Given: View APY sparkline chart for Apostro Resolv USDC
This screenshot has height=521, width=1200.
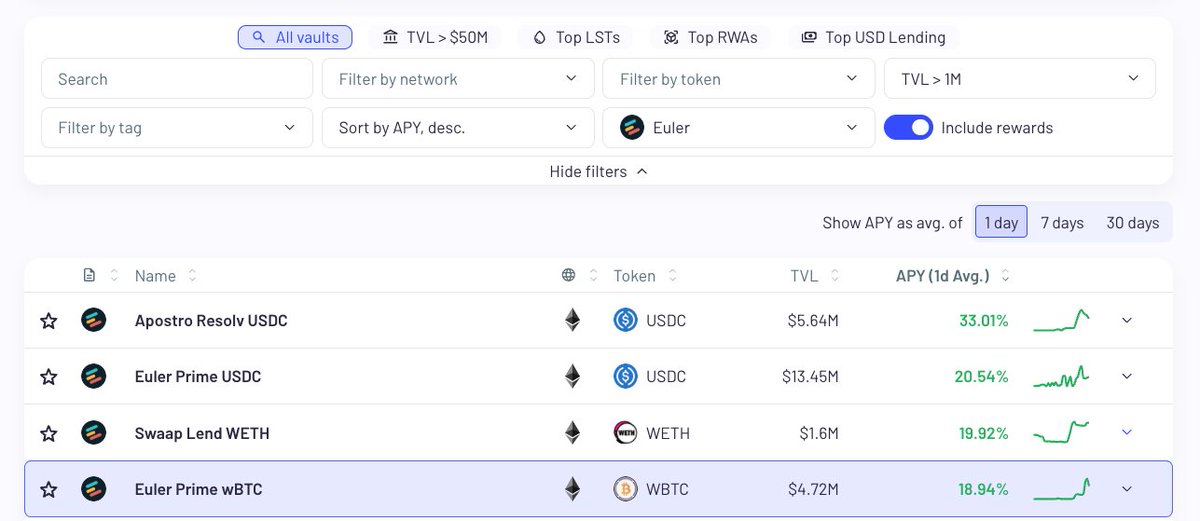Looking at the screenshot, I should 1061,321.
